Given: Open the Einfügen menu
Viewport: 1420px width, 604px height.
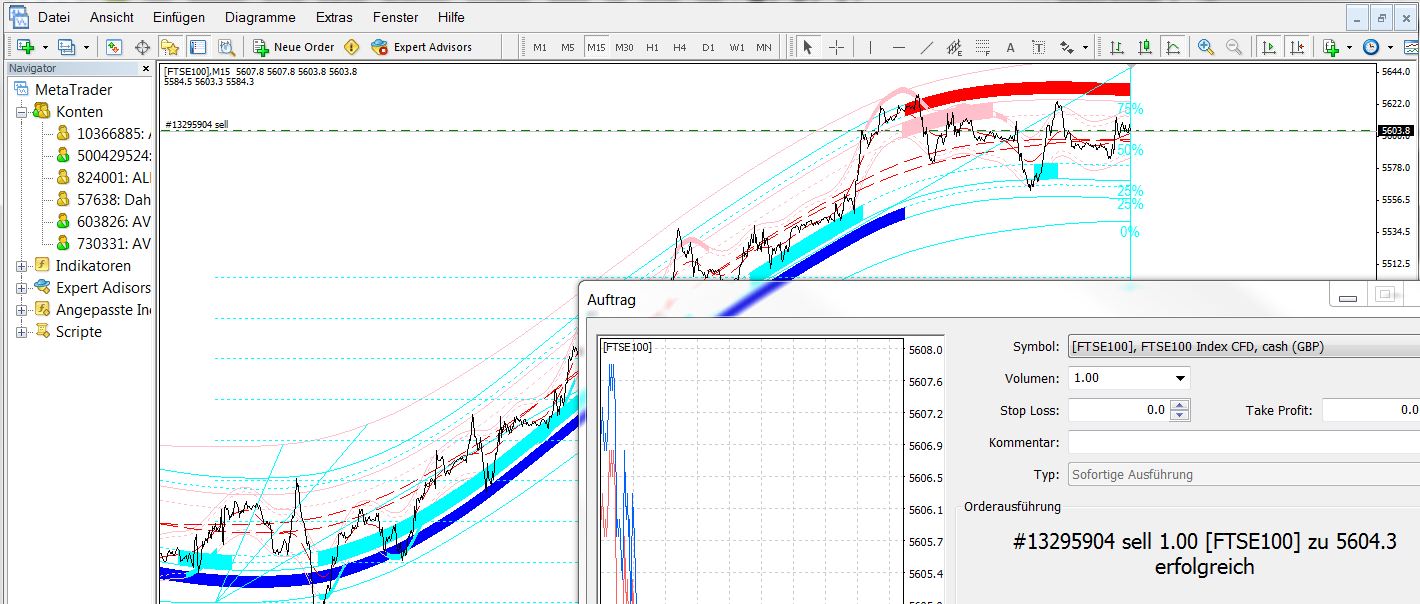Looking at the screenshot, I should [x=179, y=17].
